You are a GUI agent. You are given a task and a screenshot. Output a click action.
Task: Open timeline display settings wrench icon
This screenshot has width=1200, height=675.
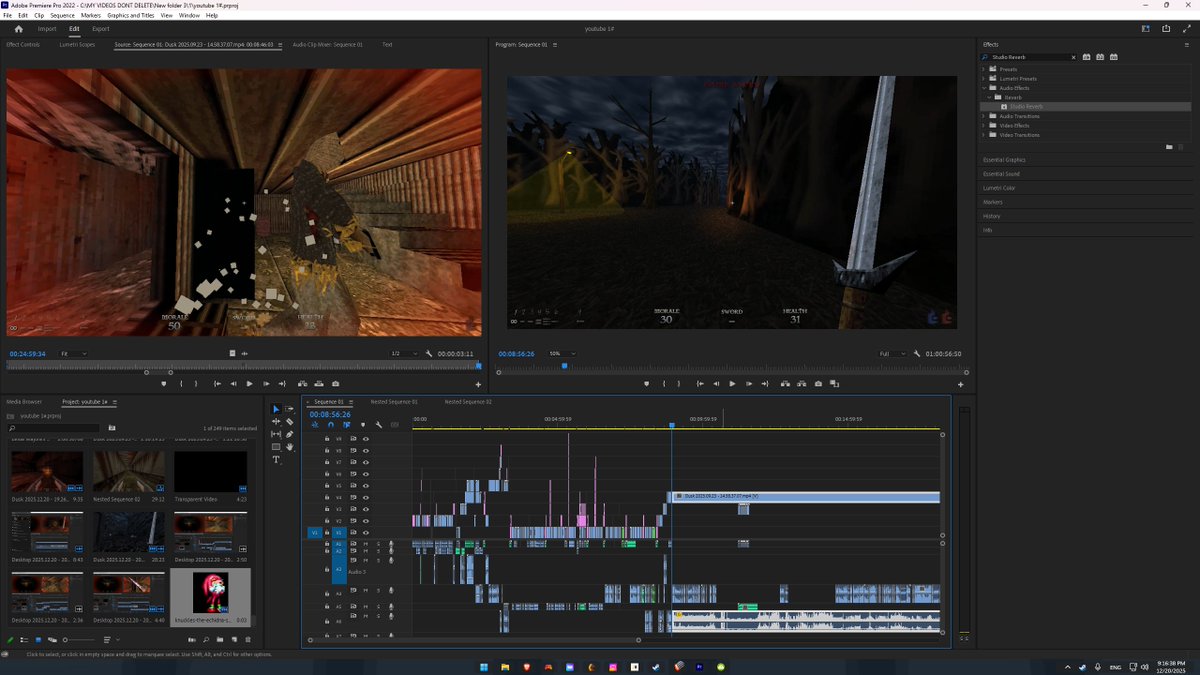point(379,425)
